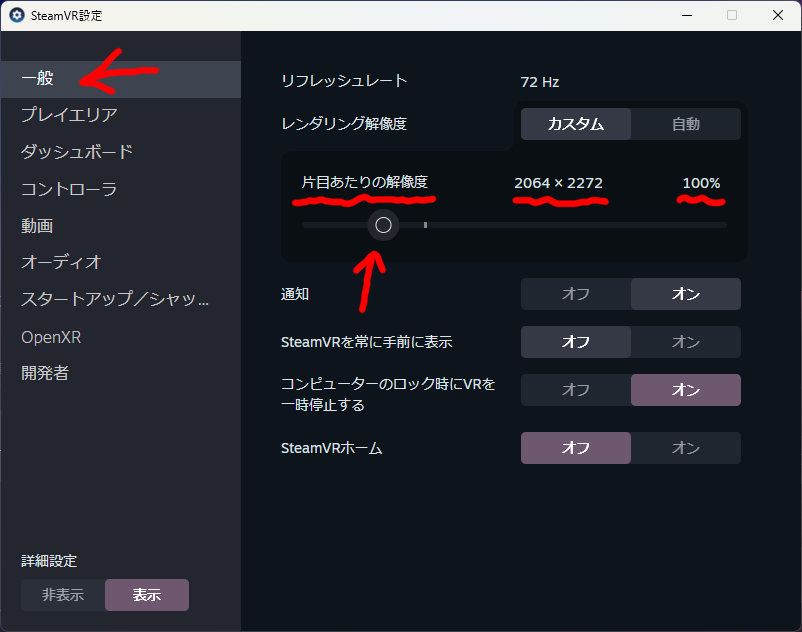
Task: Open the コントローラ settings tab
Action: pyautogui.click(x=121, y=189)
